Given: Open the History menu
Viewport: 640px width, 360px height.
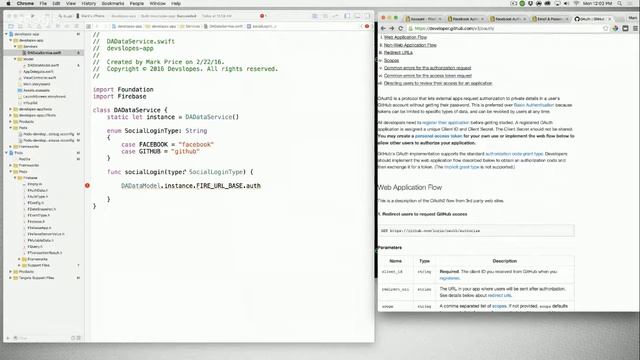Looking at the screenshot, I should (x=89, y=3).
